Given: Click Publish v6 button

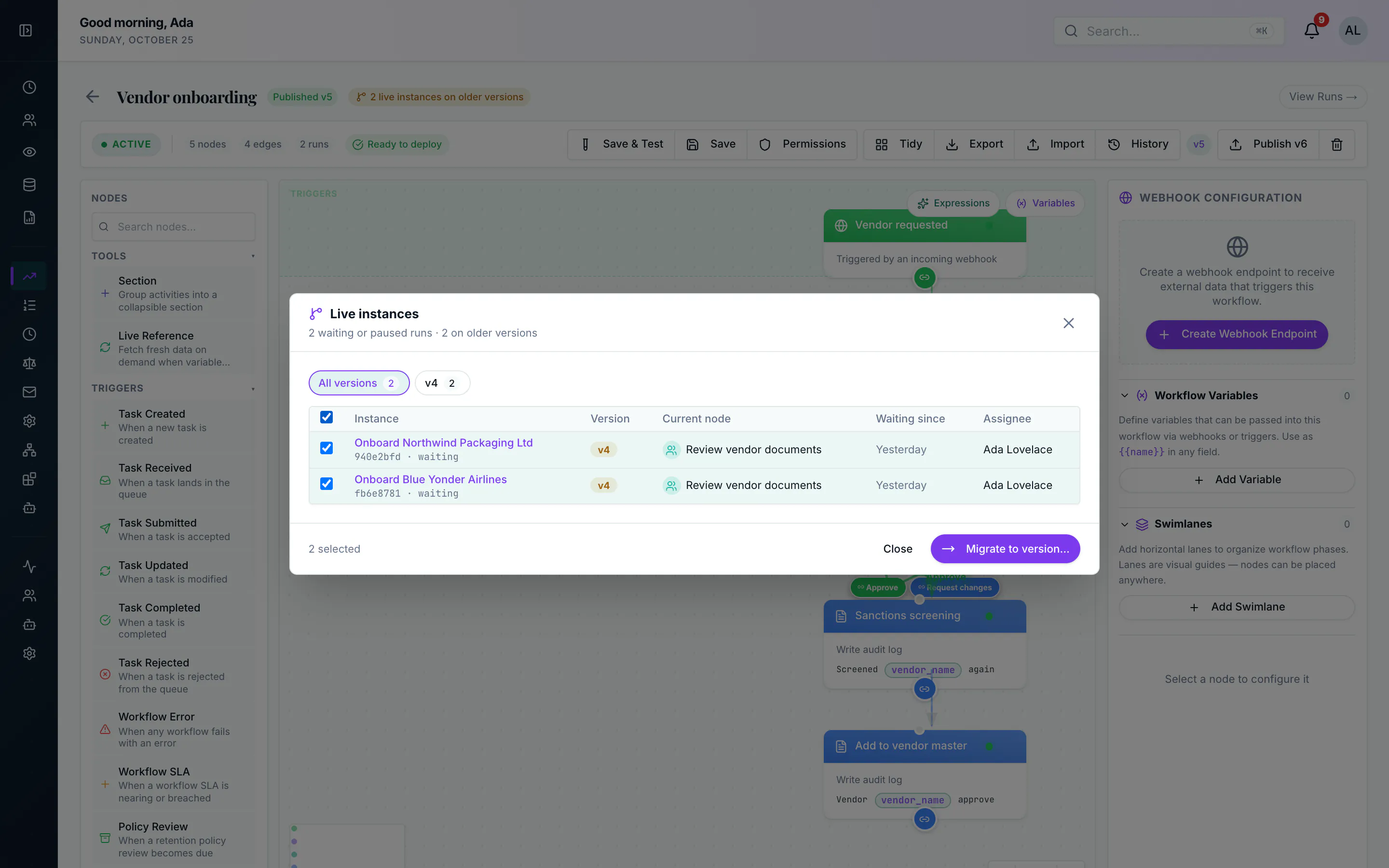Looking at the screenshot, I should point(1268,144).
